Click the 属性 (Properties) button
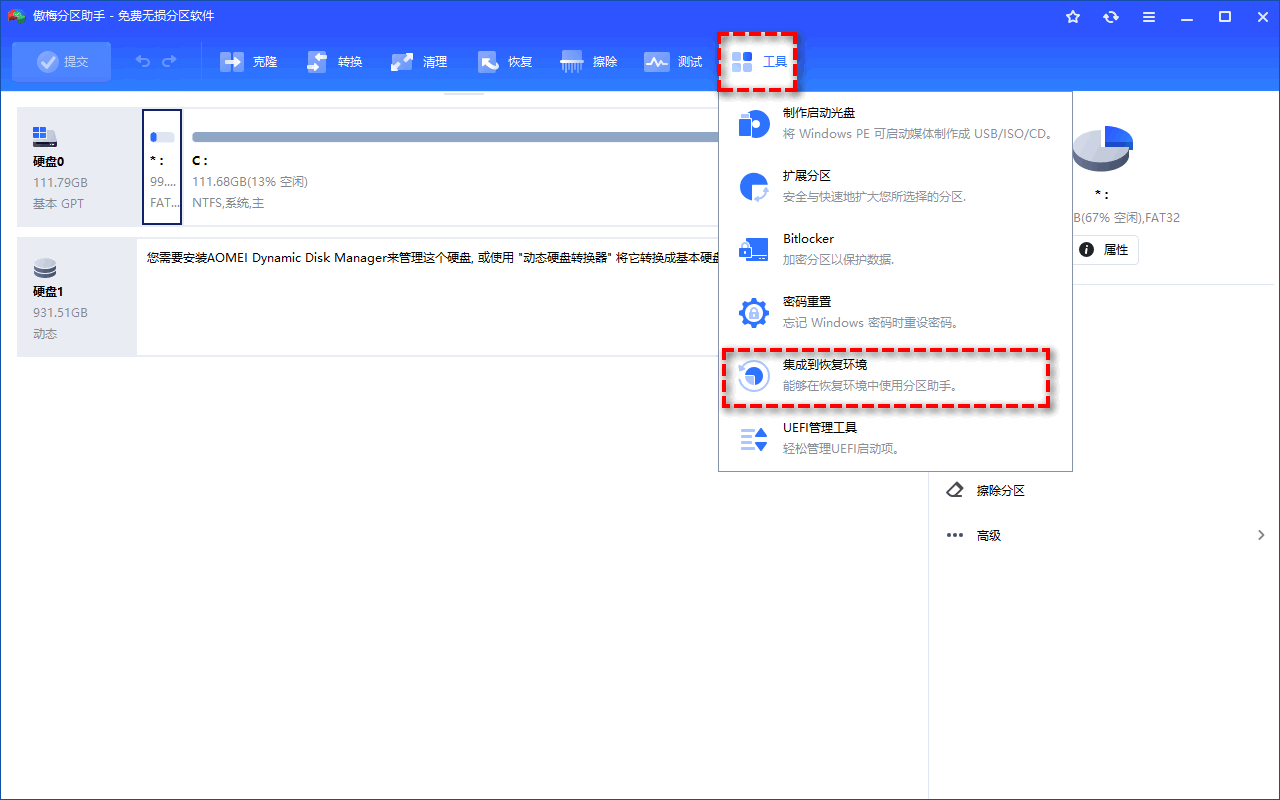This screenshot has width=1280, height=800. pyautogui.click(x=1104, y=250)
